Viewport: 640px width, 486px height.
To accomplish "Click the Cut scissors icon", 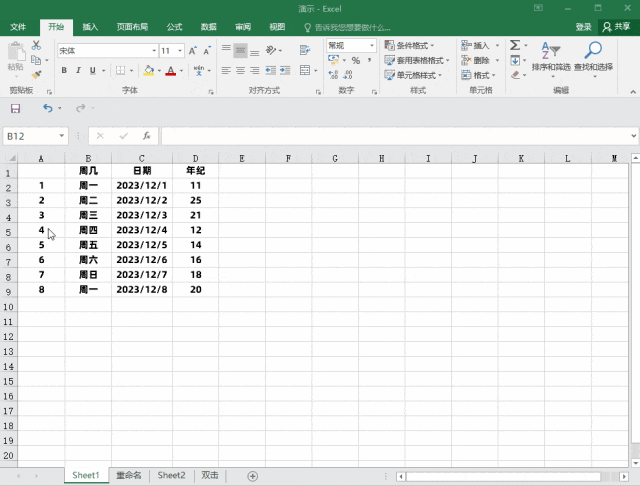I will pos(37,46).
